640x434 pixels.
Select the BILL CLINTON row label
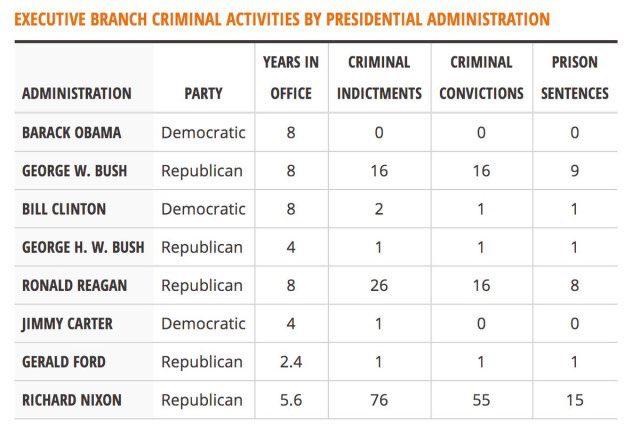[64, 209]
